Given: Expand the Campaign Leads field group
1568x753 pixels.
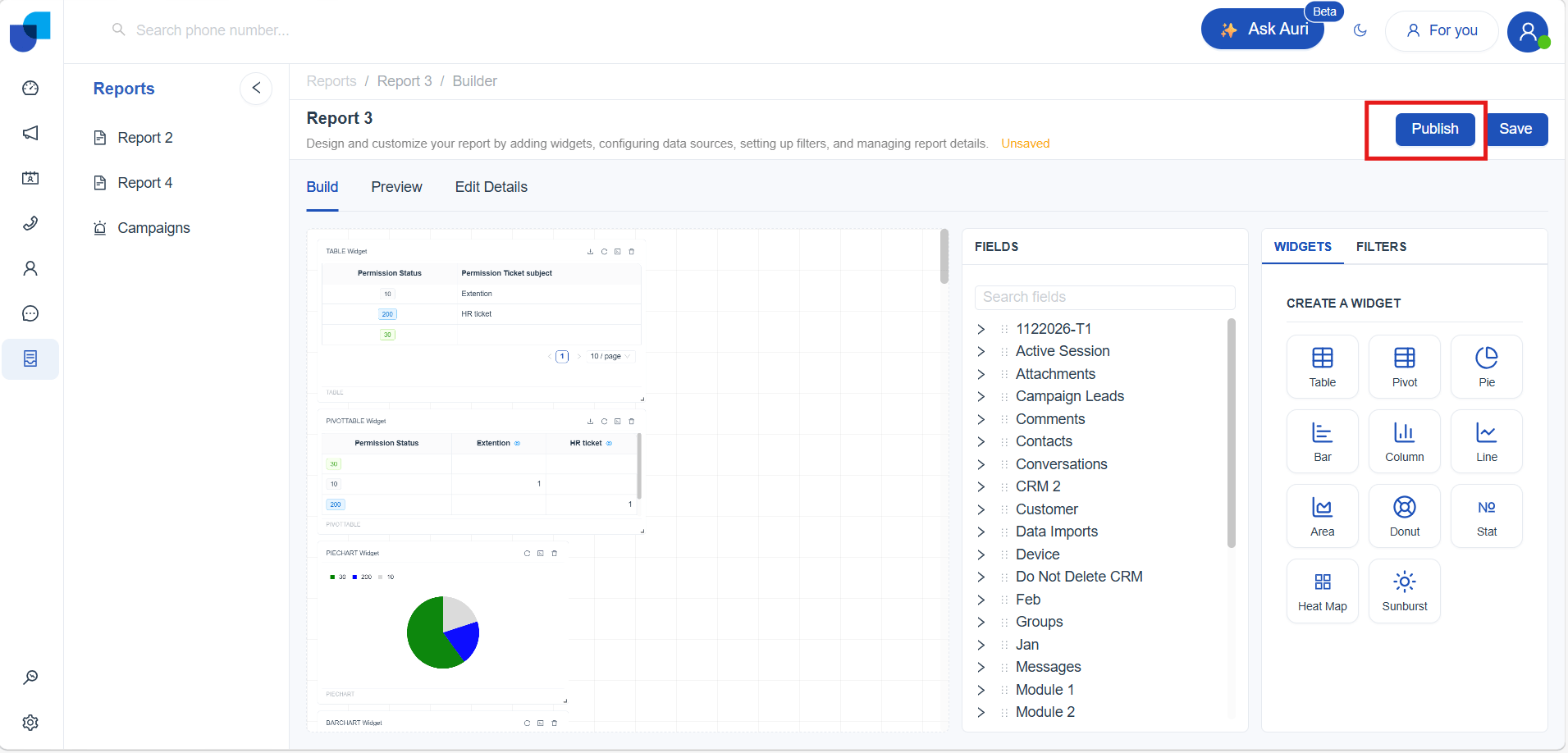Looking at the screenshot, I should coord(981,396).
